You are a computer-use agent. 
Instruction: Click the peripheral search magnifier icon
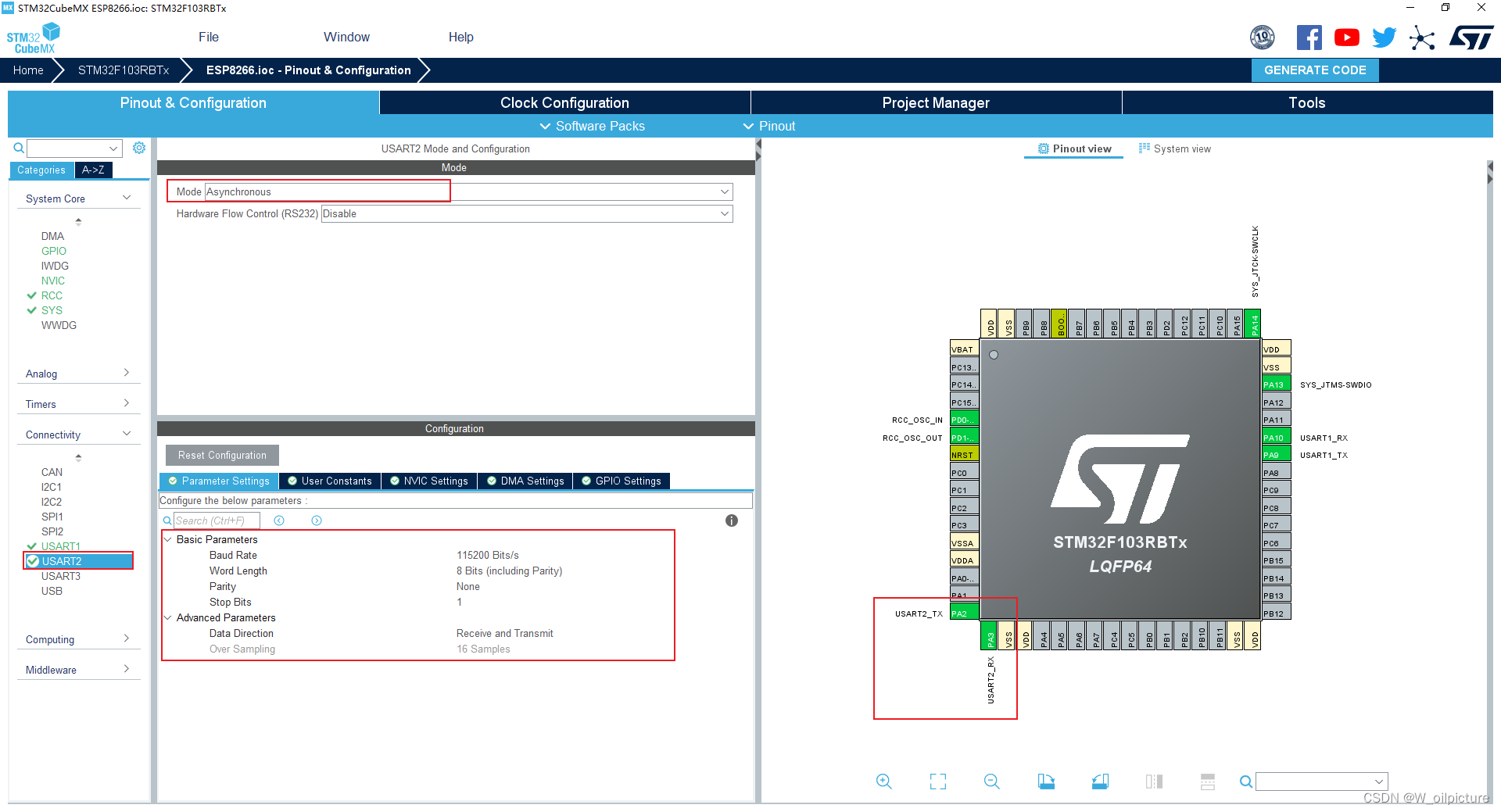(x=19, y=148)
